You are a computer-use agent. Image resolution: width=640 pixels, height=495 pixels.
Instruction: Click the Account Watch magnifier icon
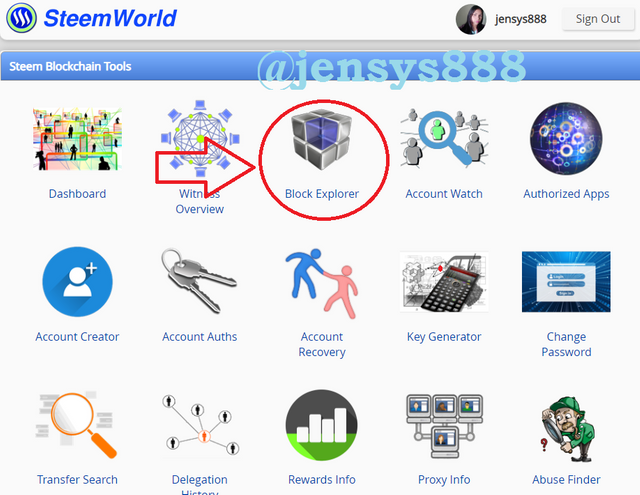click(x=444, y=138)
